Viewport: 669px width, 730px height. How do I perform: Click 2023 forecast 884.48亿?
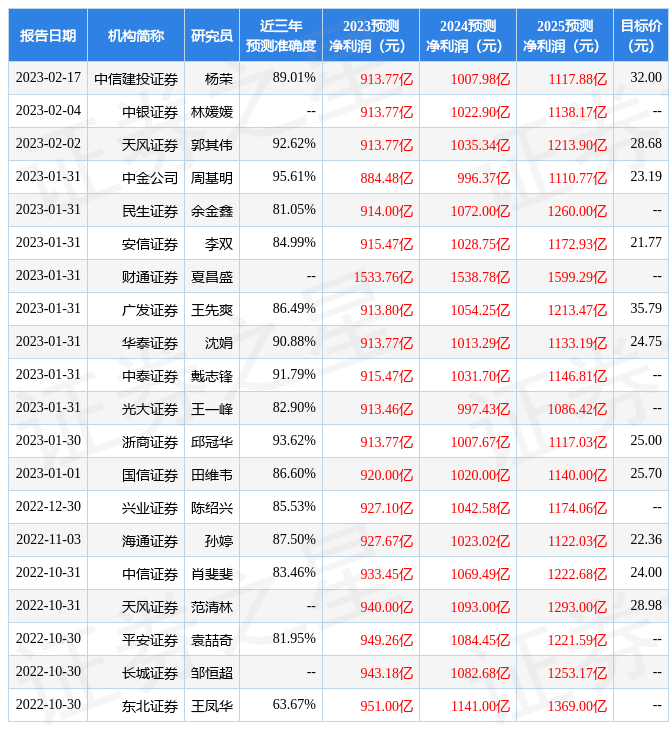click(386, 178)
